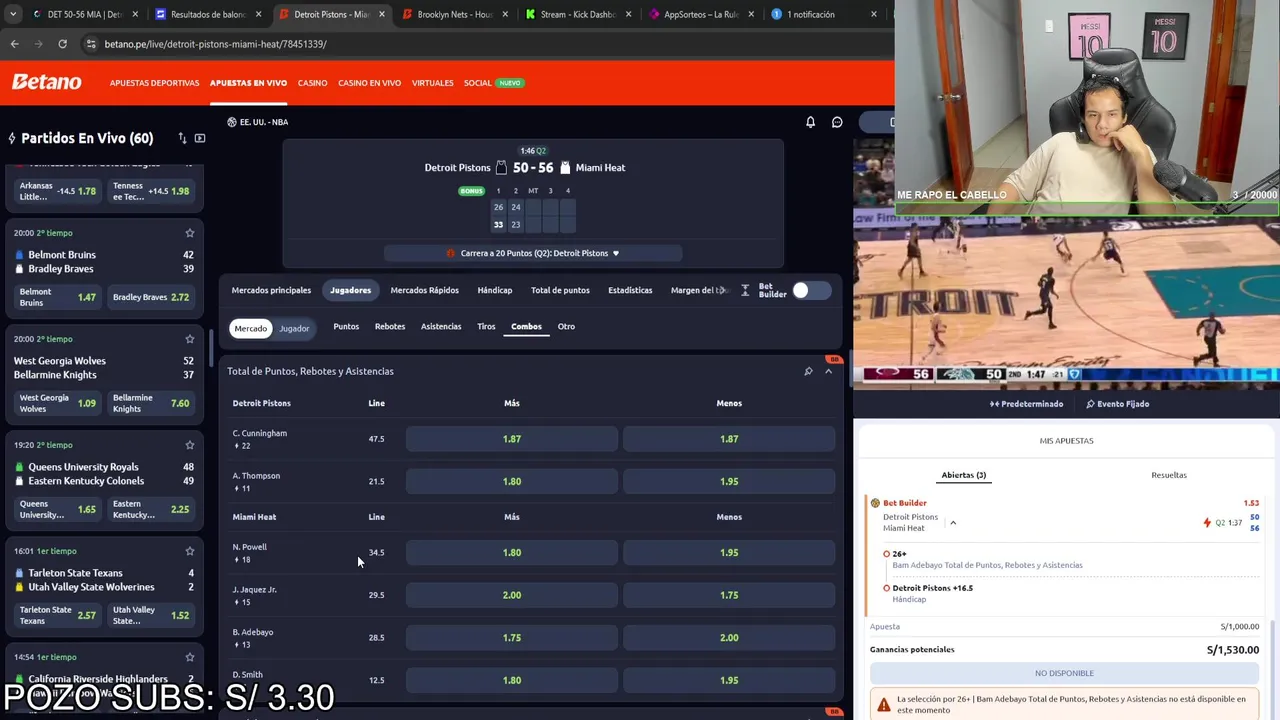This screenshot has width=1280, height=720.
Task: Favorite the California Riverside Highlanders match star
Action: pyautogui.click(x=189, y=657)
